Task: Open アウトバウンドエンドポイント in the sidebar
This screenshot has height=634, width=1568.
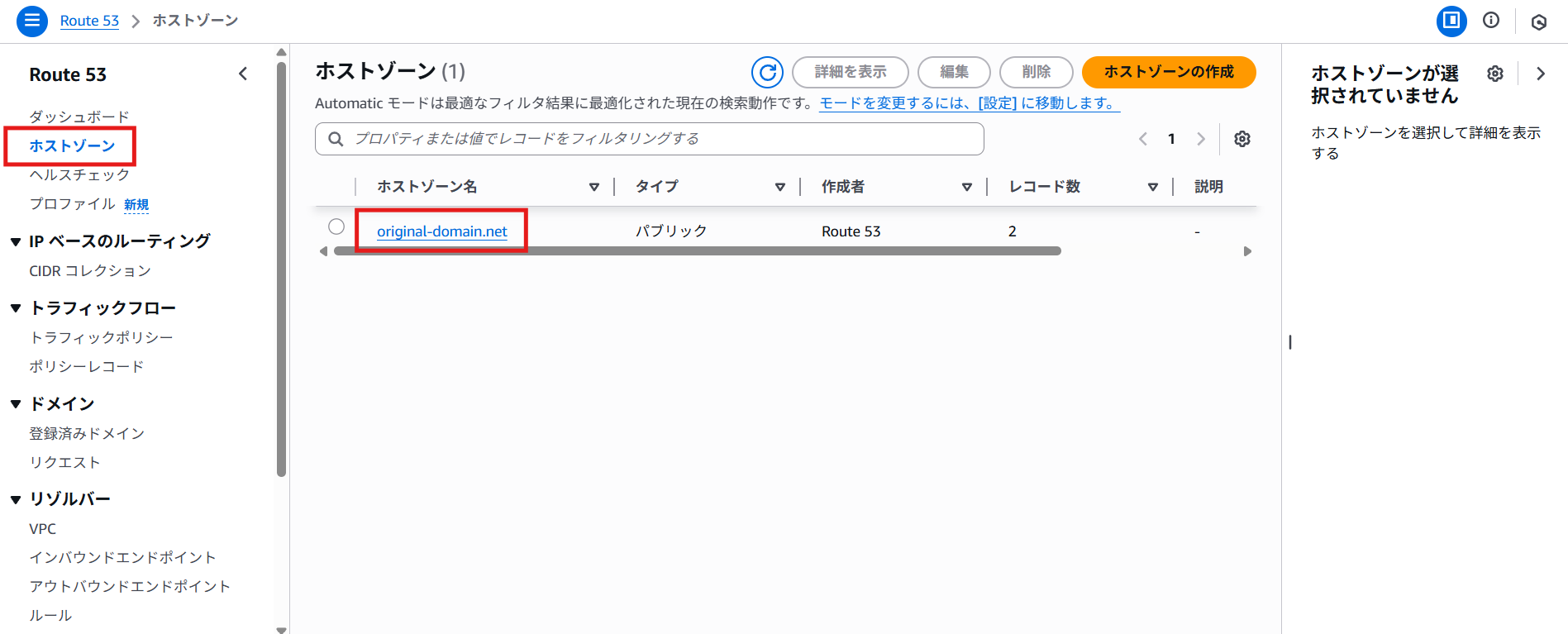Action: [130, 586]
